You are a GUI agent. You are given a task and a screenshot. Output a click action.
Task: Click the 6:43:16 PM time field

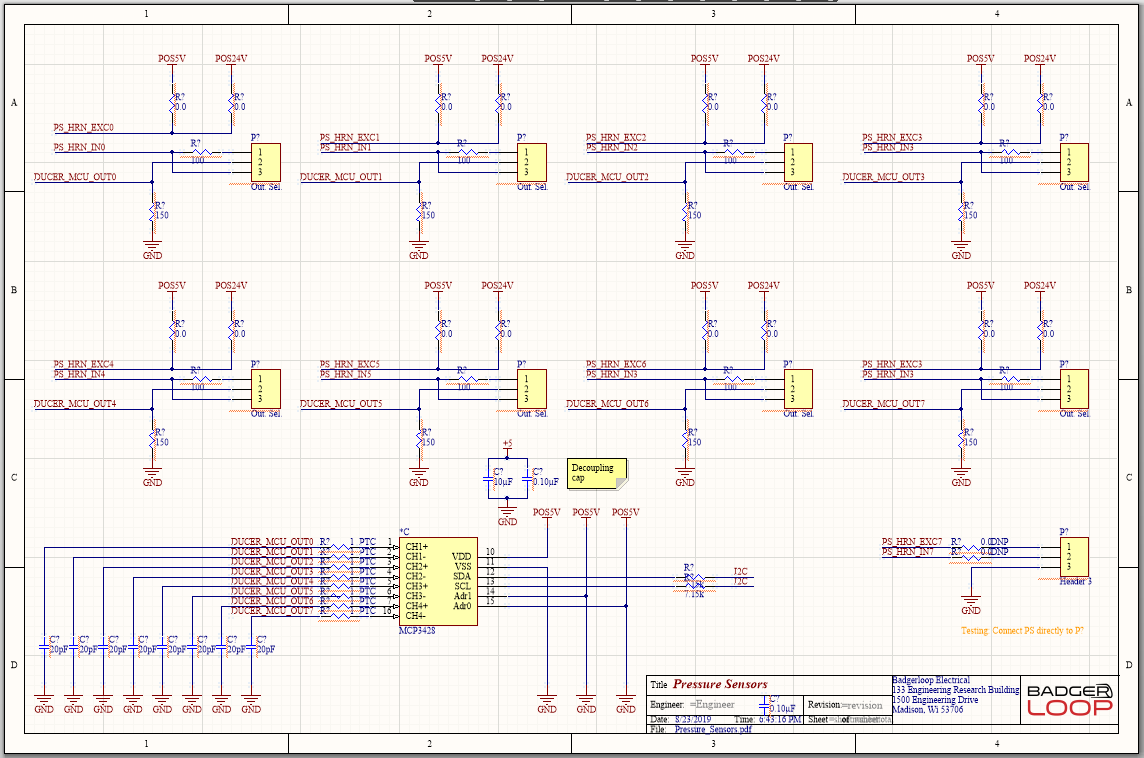coord(779,719)
